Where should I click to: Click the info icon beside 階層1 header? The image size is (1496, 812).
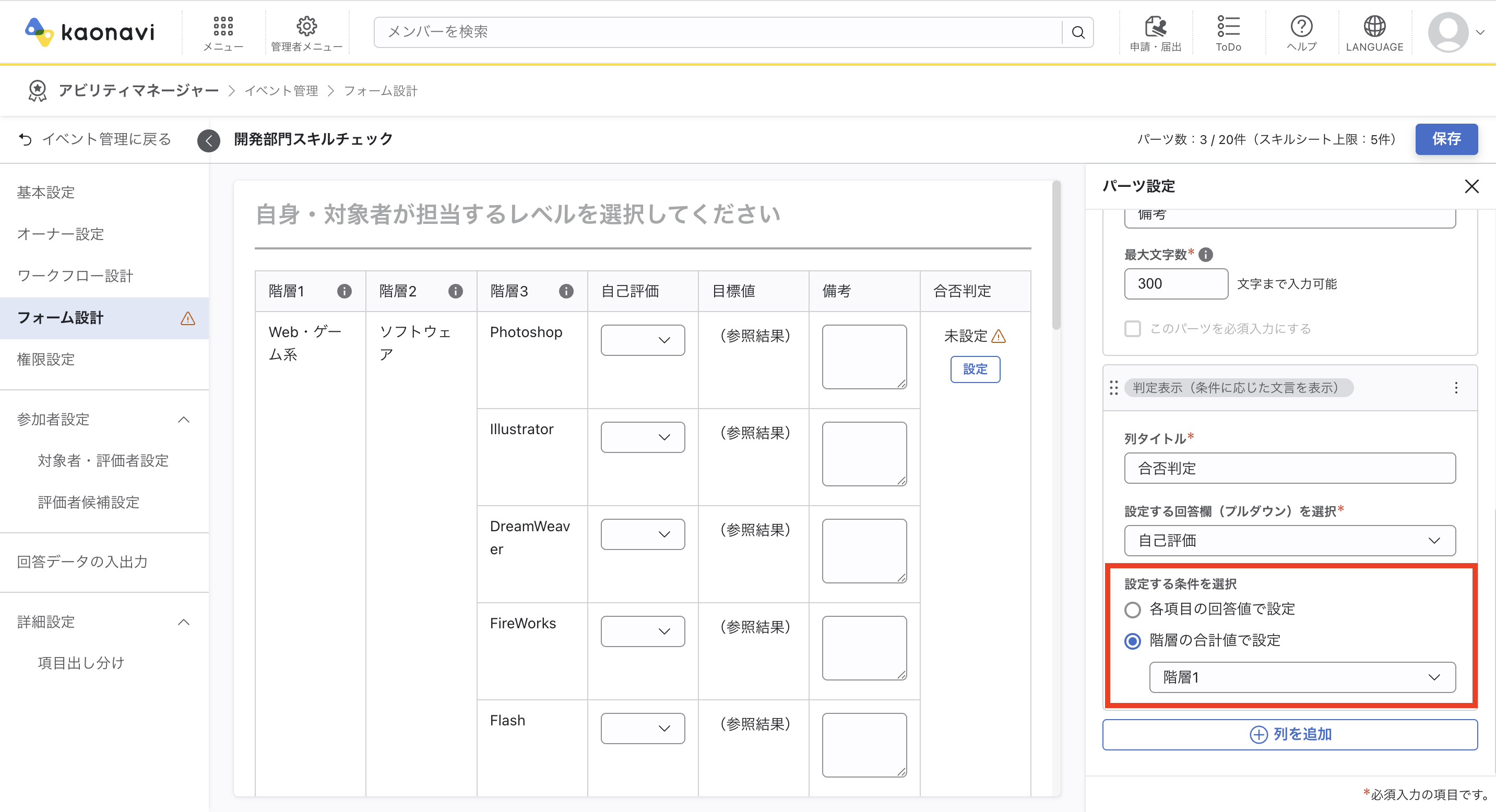tap(345, 291)
